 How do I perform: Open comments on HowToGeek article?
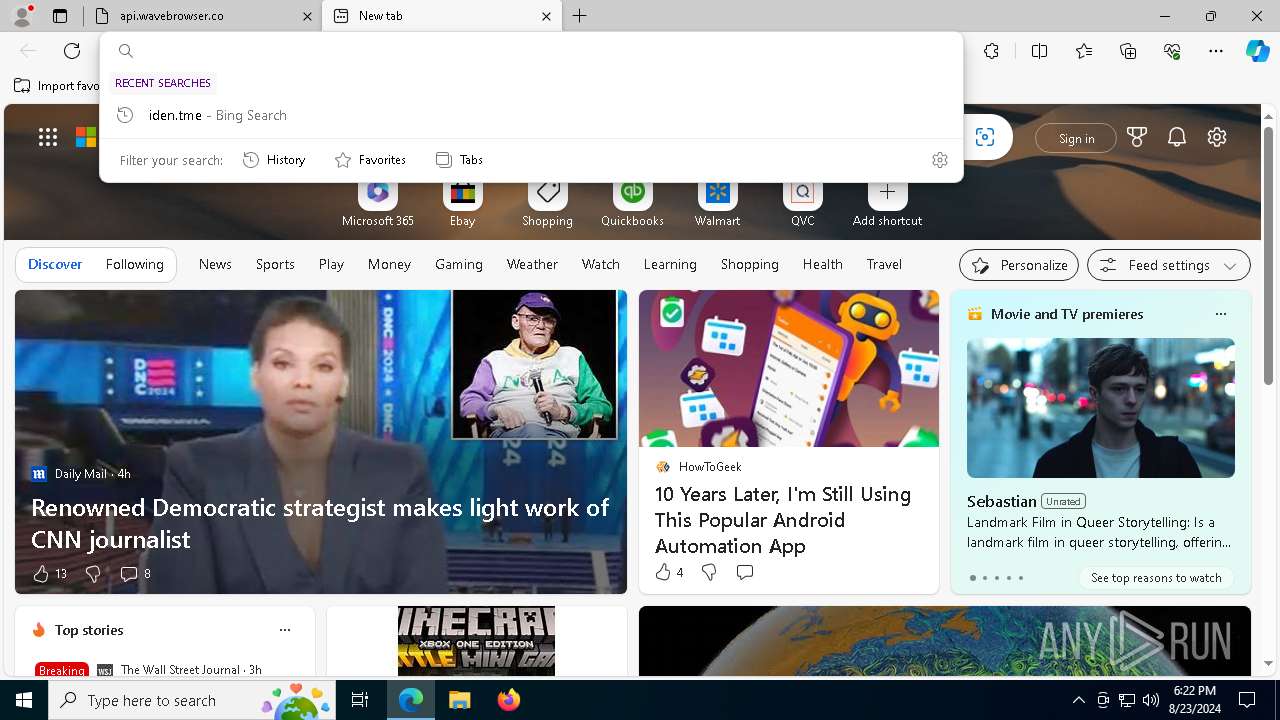(x=745, y=572)
